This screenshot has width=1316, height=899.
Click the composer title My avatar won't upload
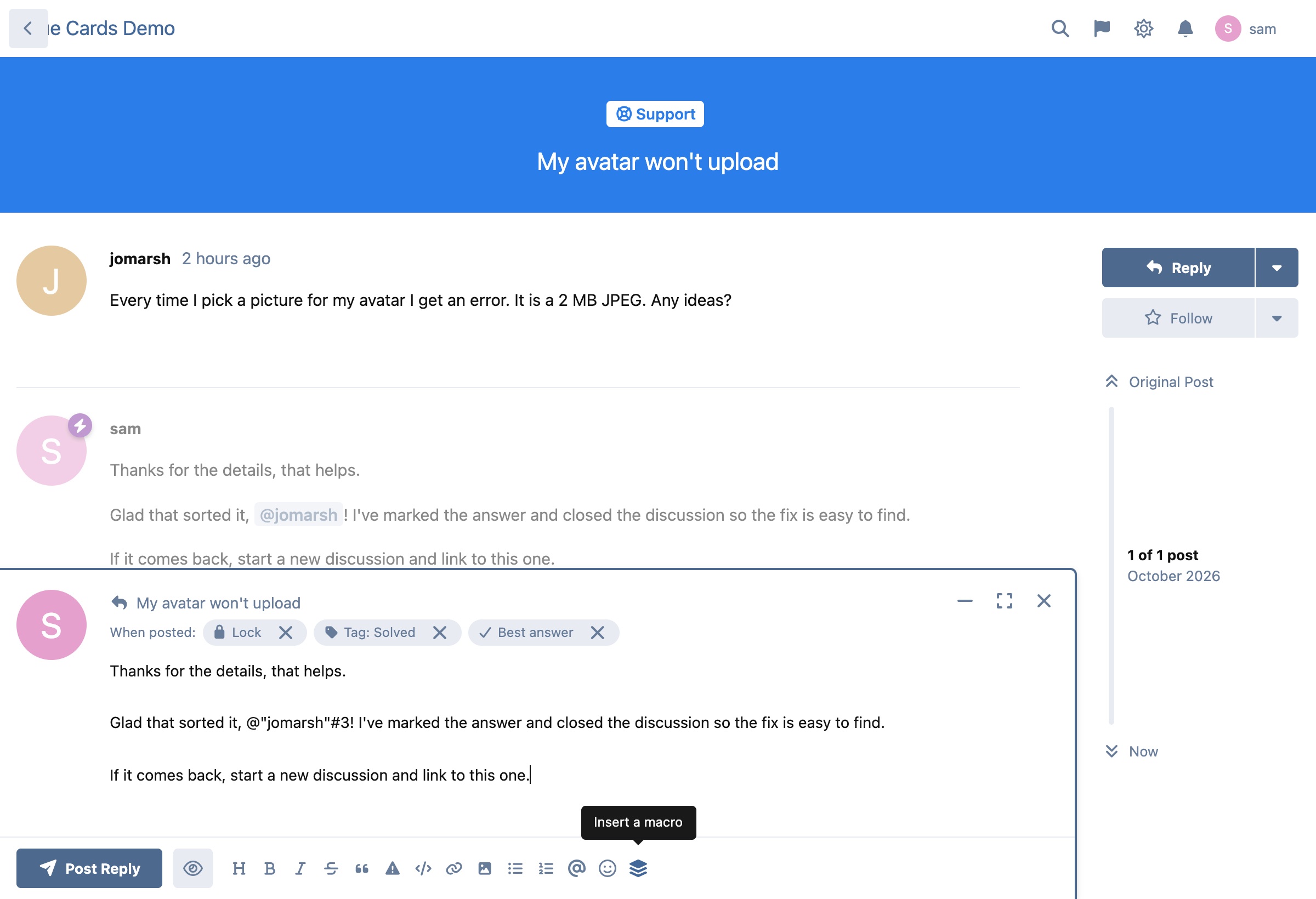(218, 603)
